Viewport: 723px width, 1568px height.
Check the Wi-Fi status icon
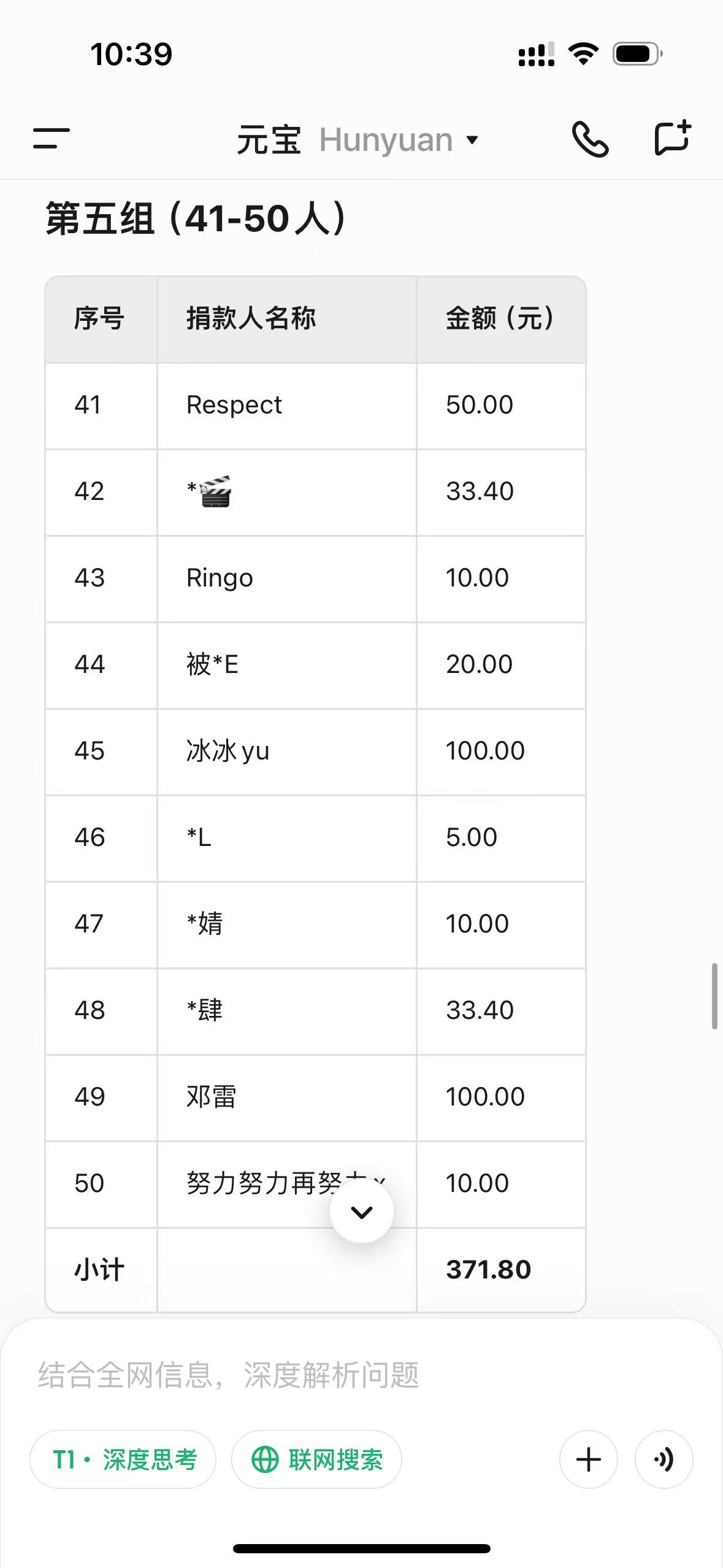point(584,54)
